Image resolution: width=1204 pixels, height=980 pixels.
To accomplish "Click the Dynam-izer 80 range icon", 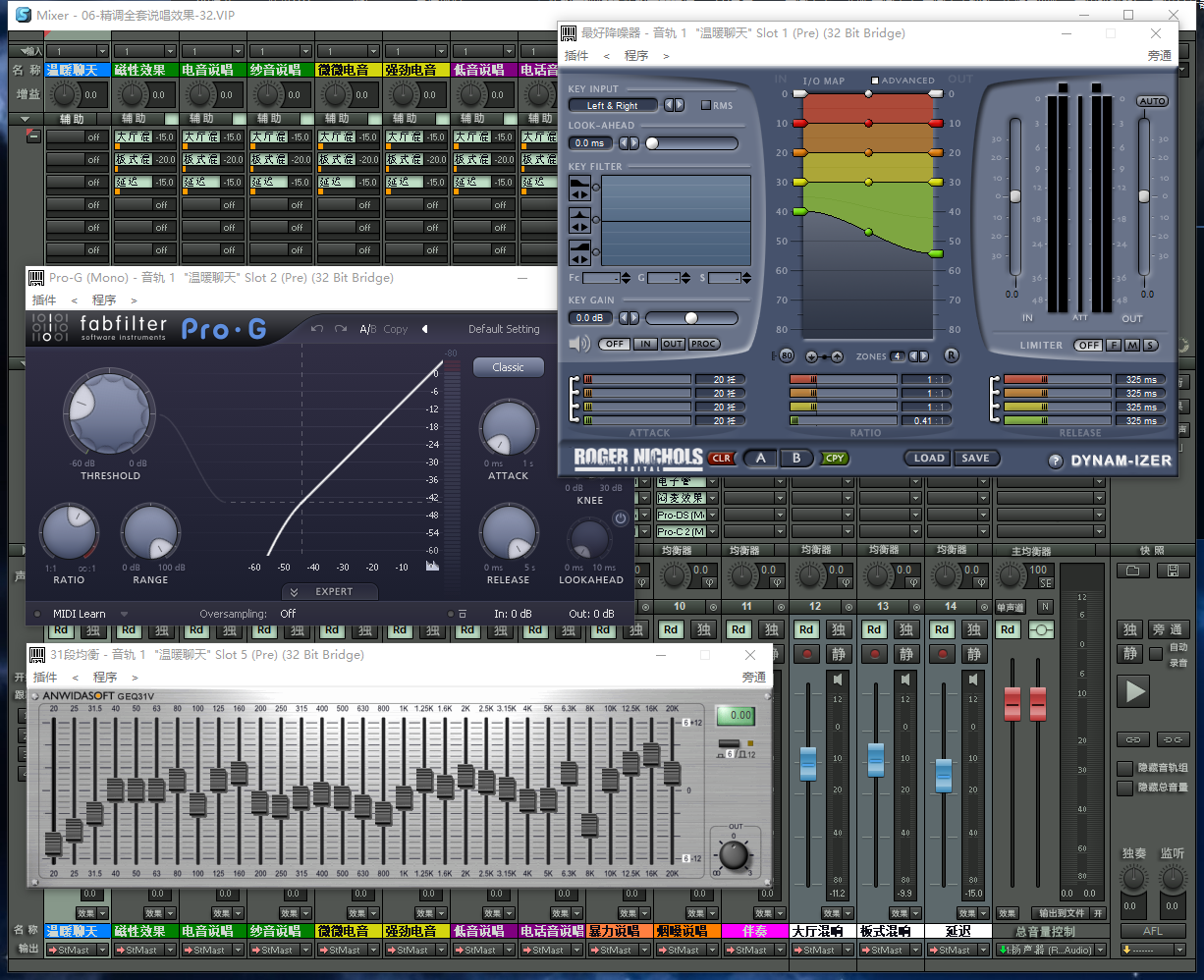I will click(x=786, y=355).
